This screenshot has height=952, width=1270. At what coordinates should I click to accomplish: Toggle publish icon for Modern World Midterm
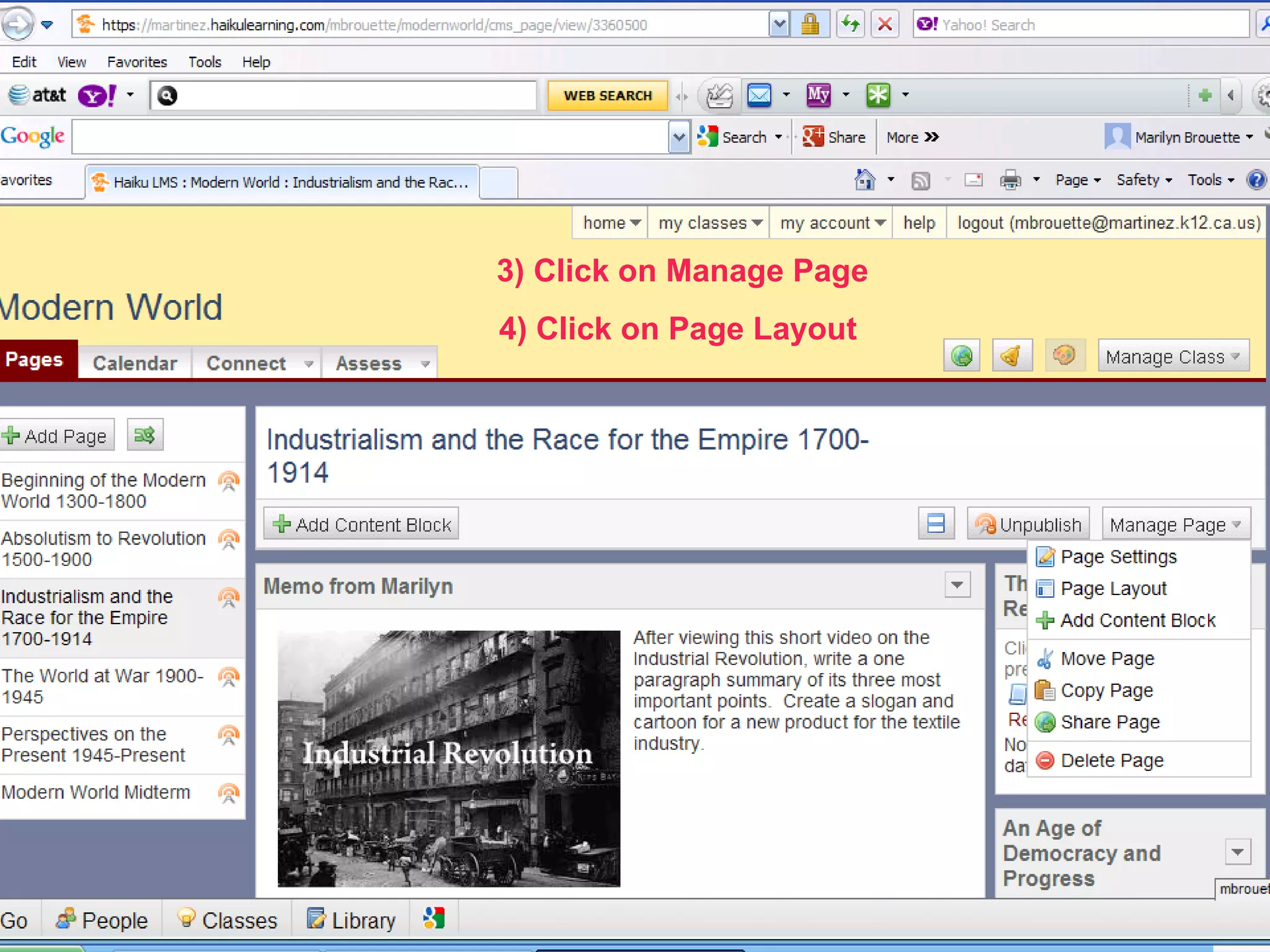click(x=229, y=794)
